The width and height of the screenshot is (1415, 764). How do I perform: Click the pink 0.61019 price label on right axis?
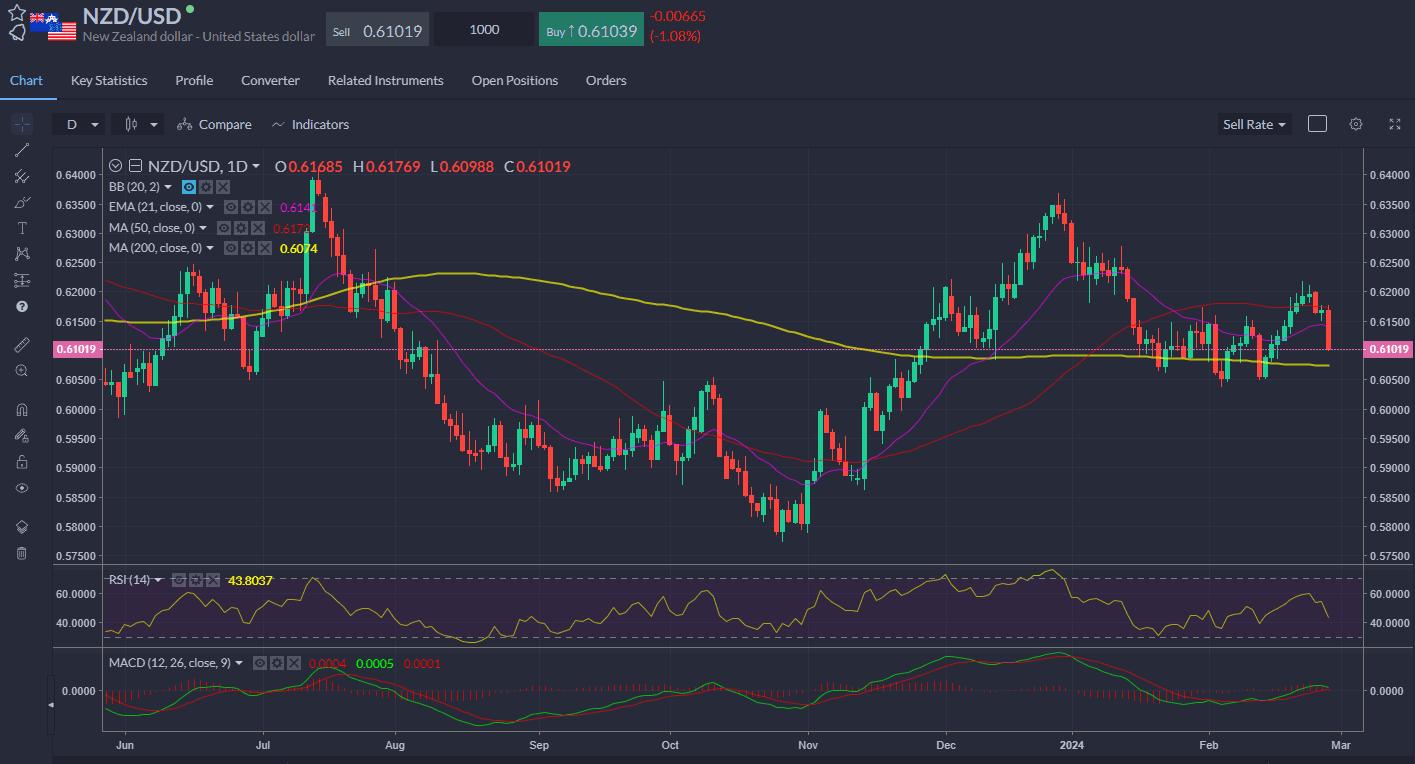[1387, 349]
